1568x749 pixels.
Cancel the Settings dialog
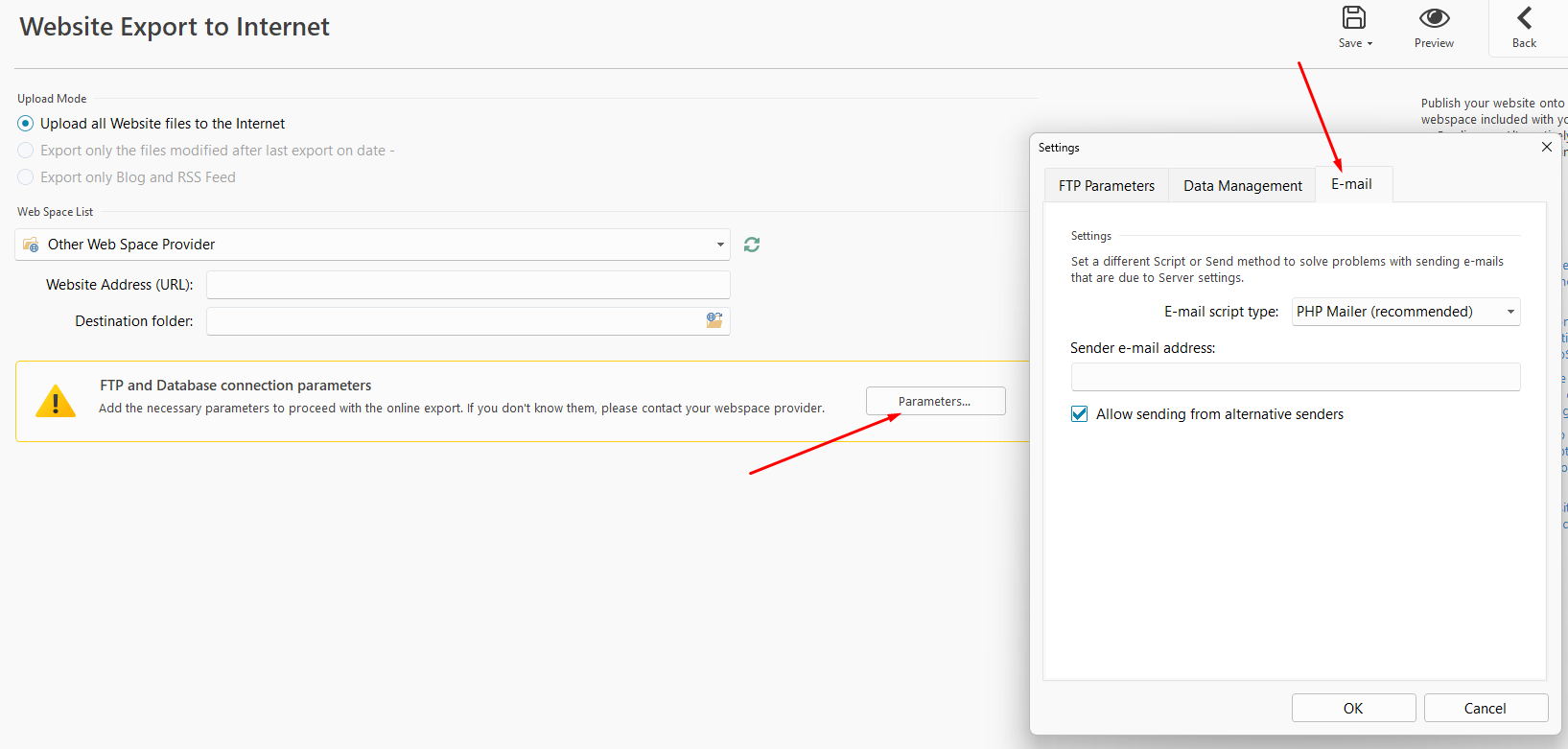coord(1485,708)
